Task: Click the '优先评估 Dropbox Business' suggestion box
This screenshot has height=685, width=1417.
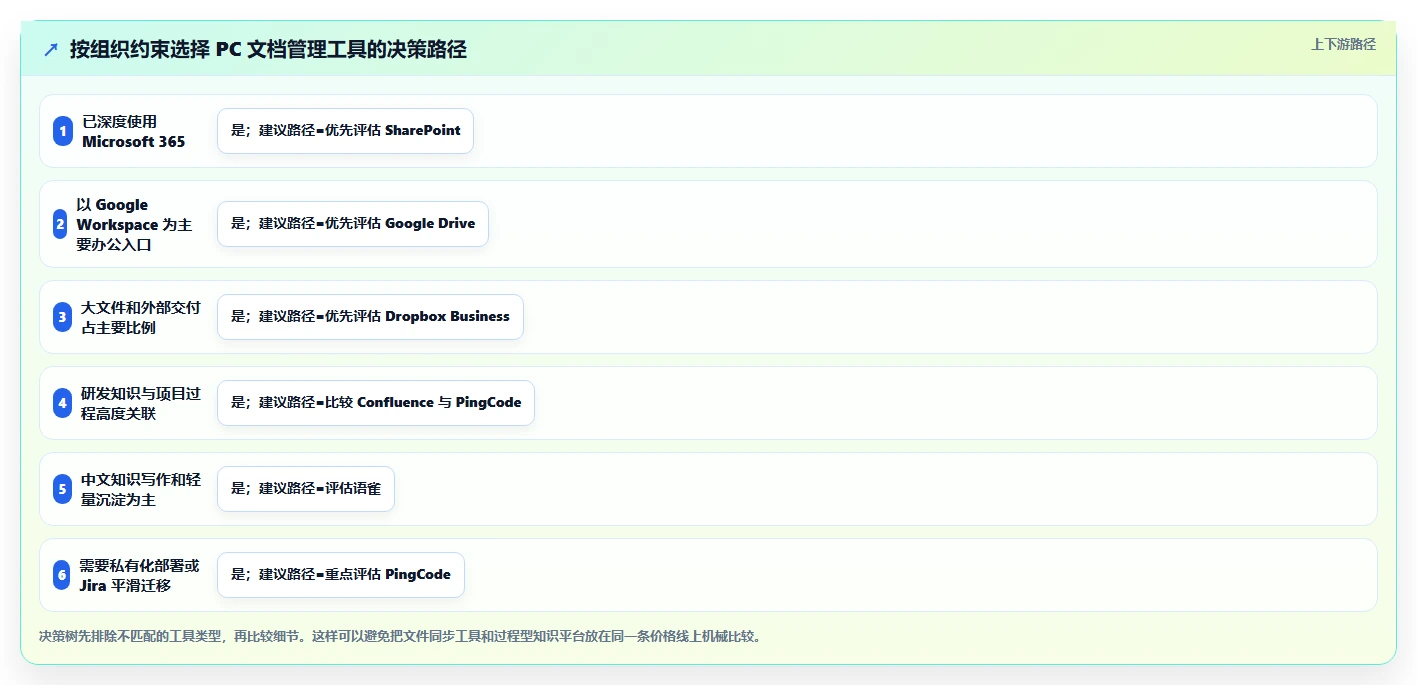Action: click(370, 317)
